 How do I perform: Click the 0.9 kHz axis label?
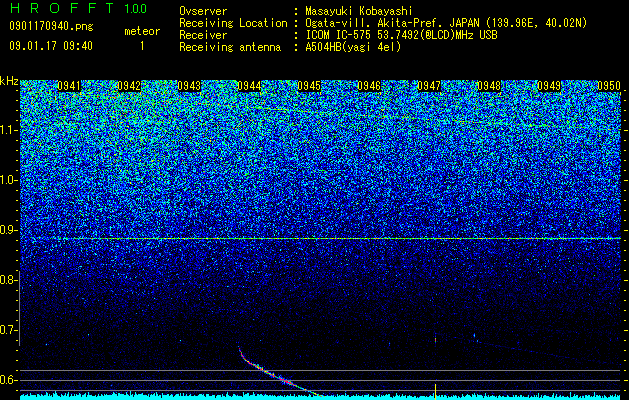click(9, 230)
